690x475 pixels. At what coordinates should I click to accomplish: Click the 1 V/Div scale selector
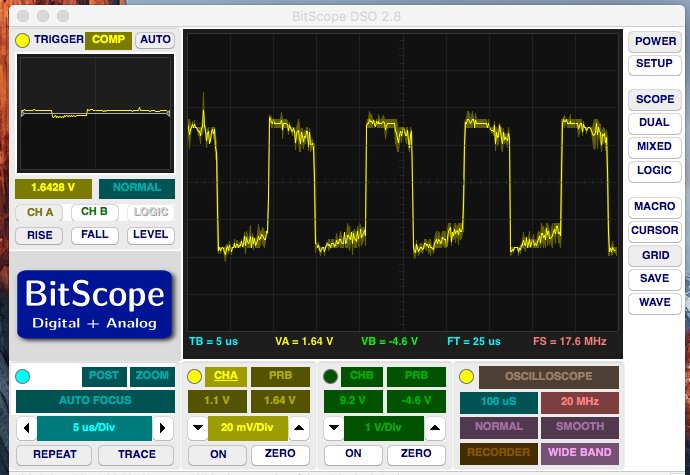click(384, 427)
